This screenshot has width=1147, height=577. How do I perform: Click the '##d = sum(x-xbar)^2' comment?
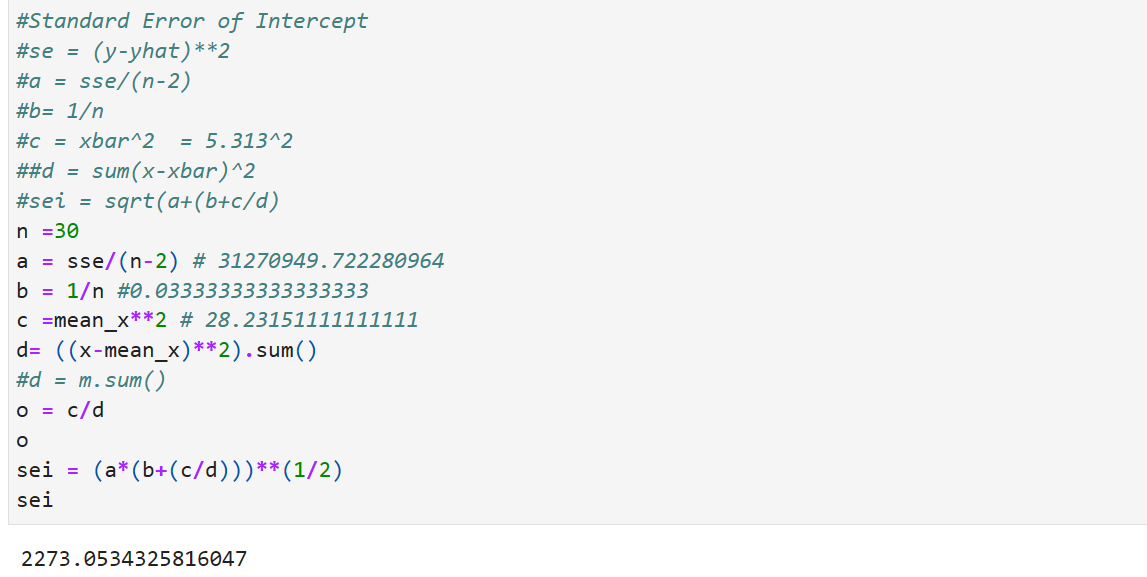pos(135,171)
